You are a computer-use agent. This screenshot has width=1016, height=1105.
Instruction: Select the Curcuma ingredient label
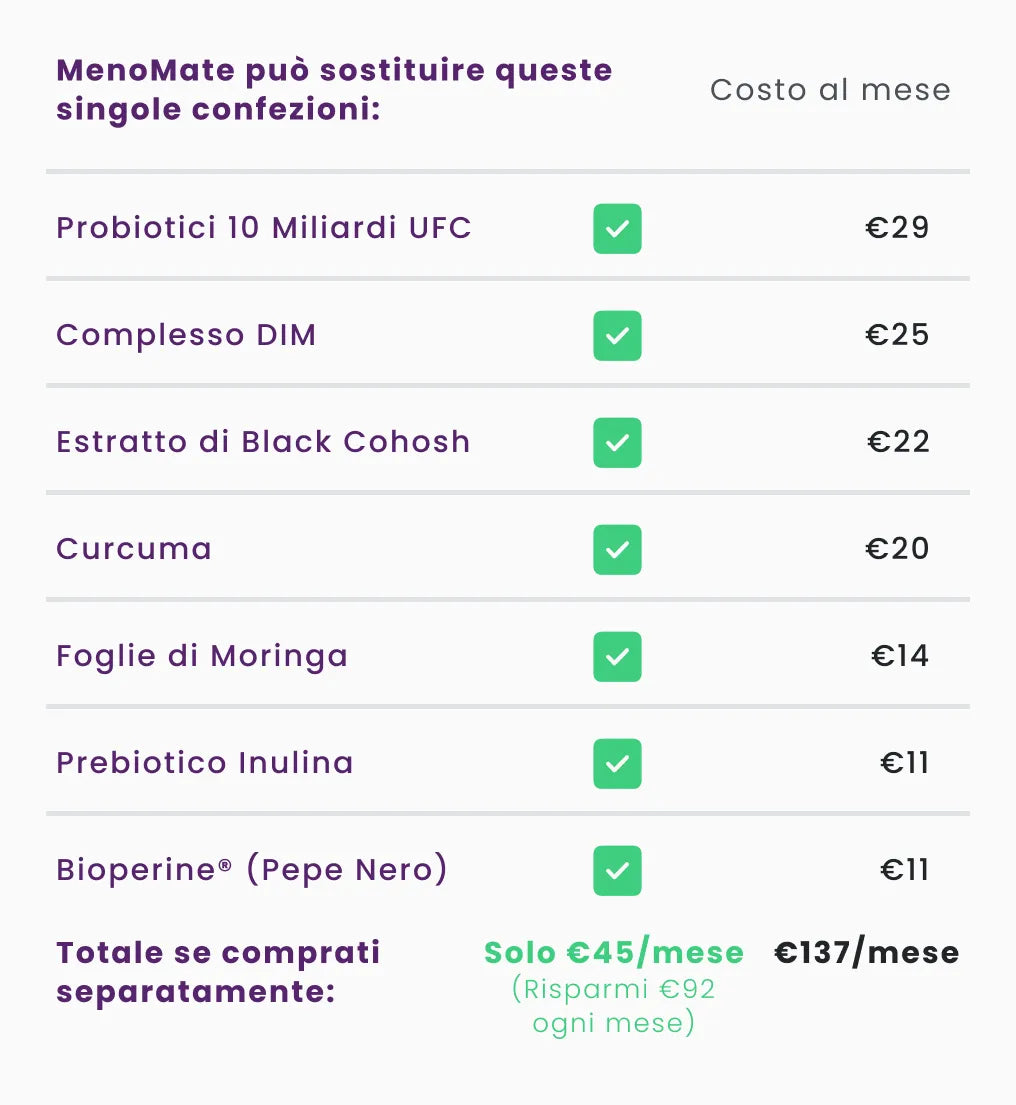134,549
